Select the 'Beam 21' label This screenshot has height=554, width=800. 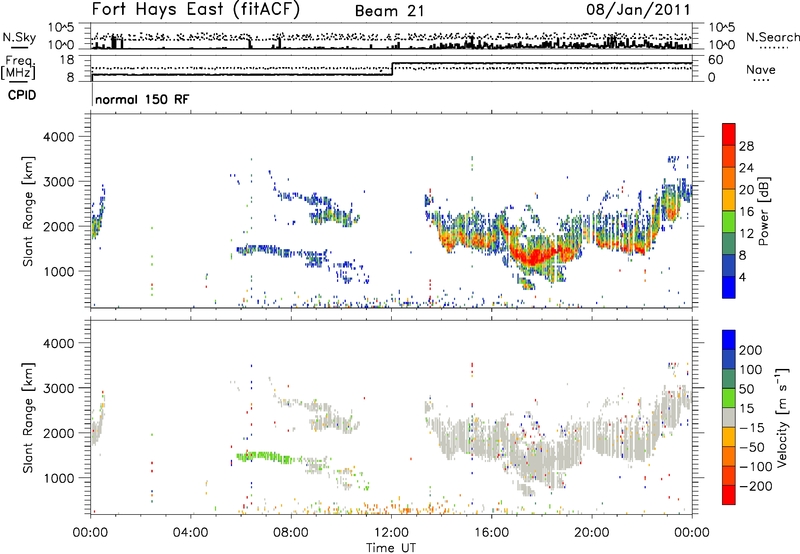[x=389, y=11]
